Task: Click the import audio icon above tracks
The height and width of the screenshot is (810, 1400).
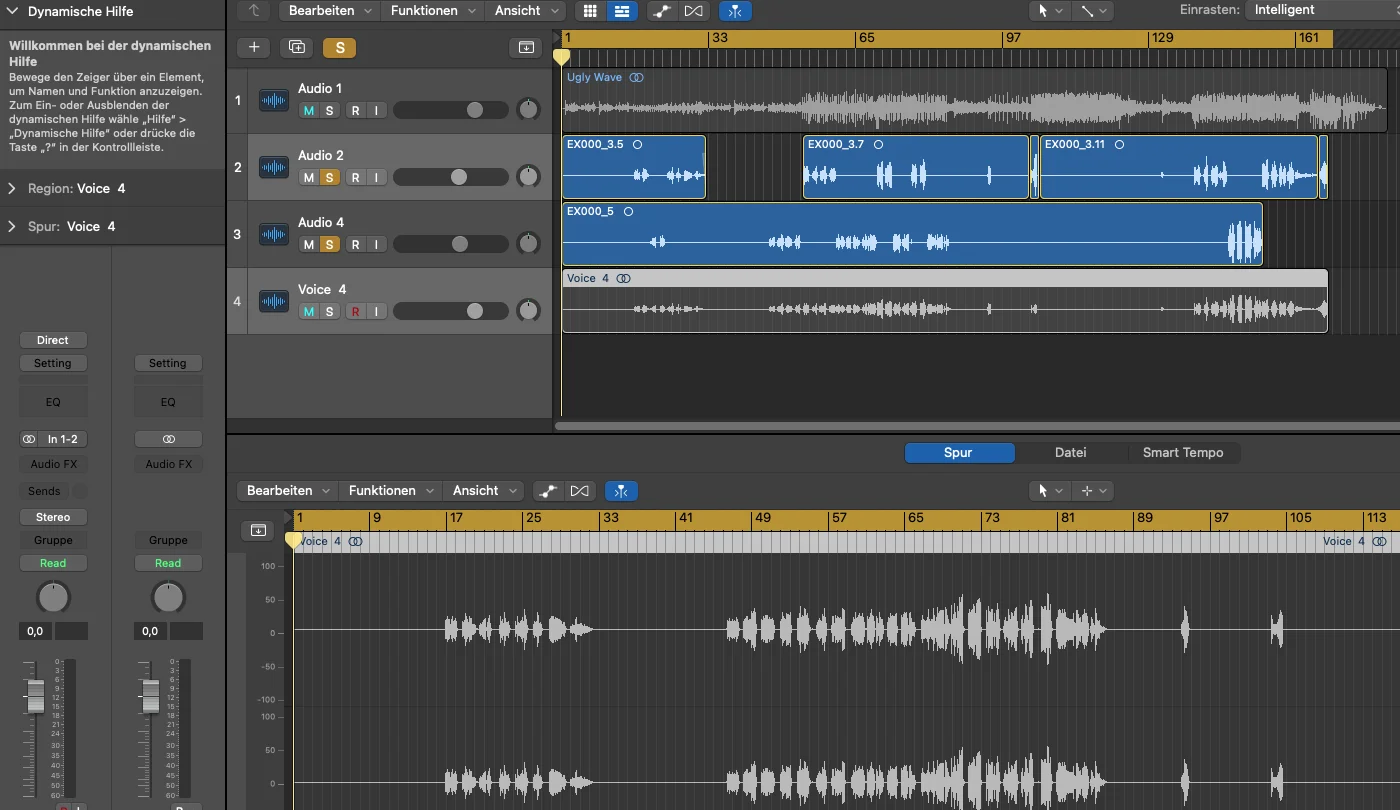Action: (526, 47)
